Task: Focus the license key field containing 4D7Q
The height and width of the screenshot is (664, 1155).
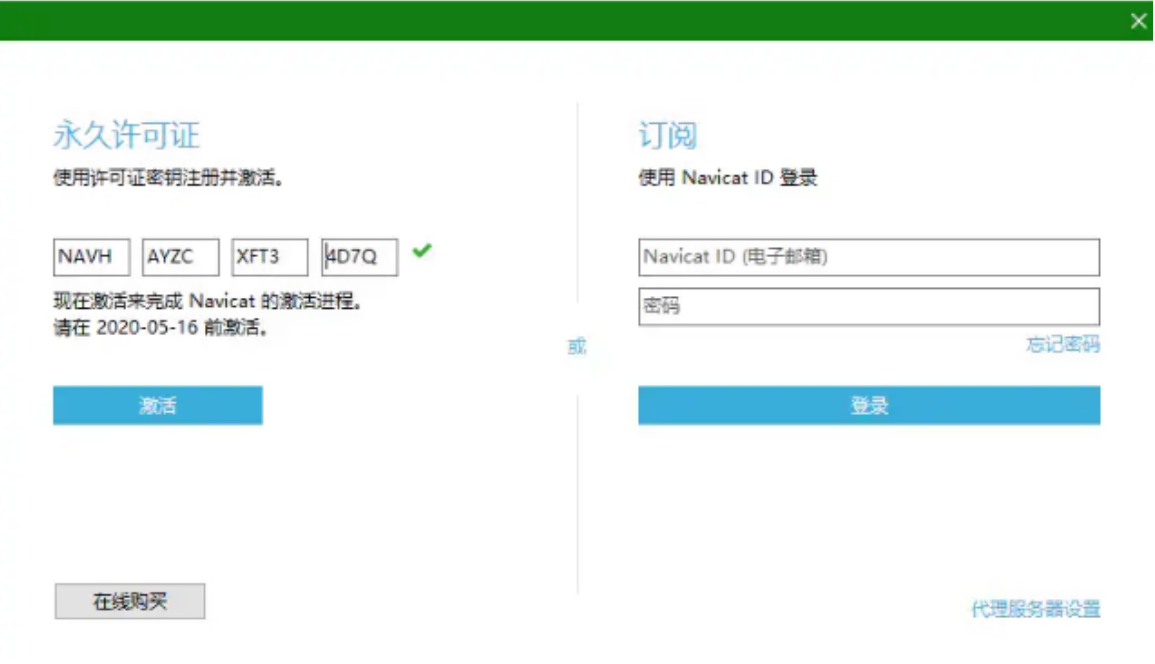Action: (359, 257)
